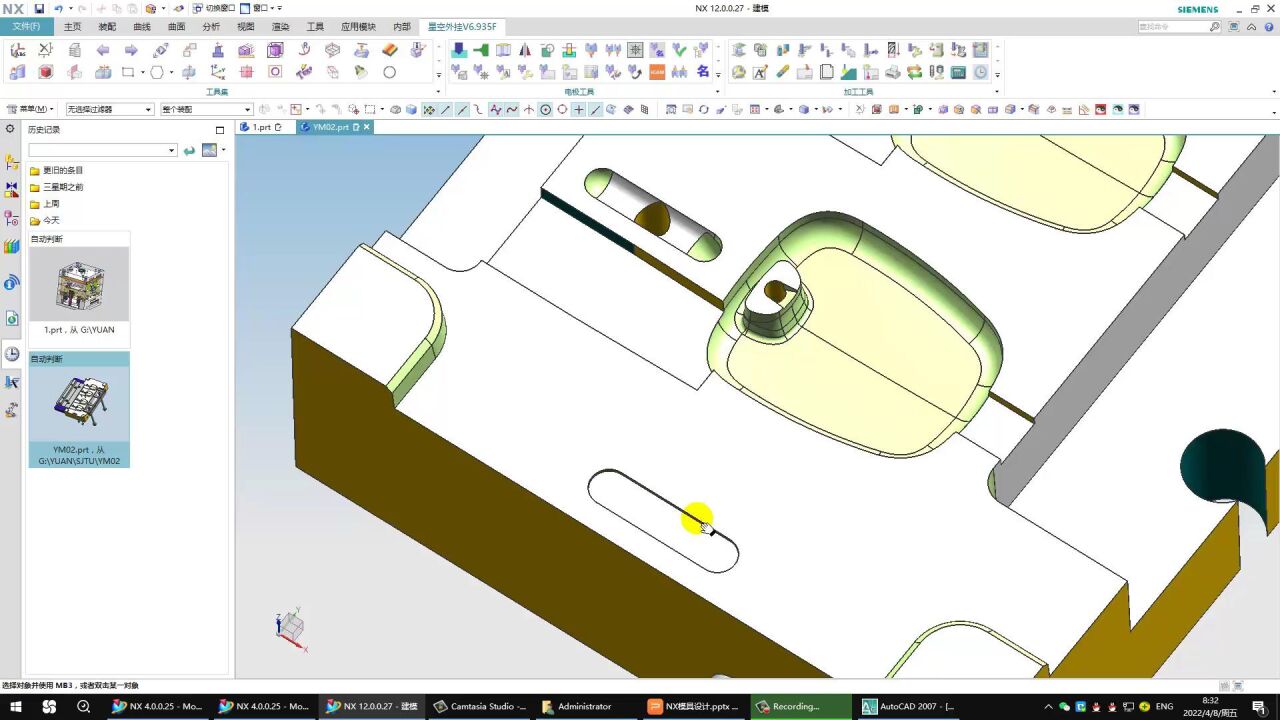Screen dimensions: 1280x720
Task: Click the red cube icon in the toolbox ribbon
Action: click(45, 72)
